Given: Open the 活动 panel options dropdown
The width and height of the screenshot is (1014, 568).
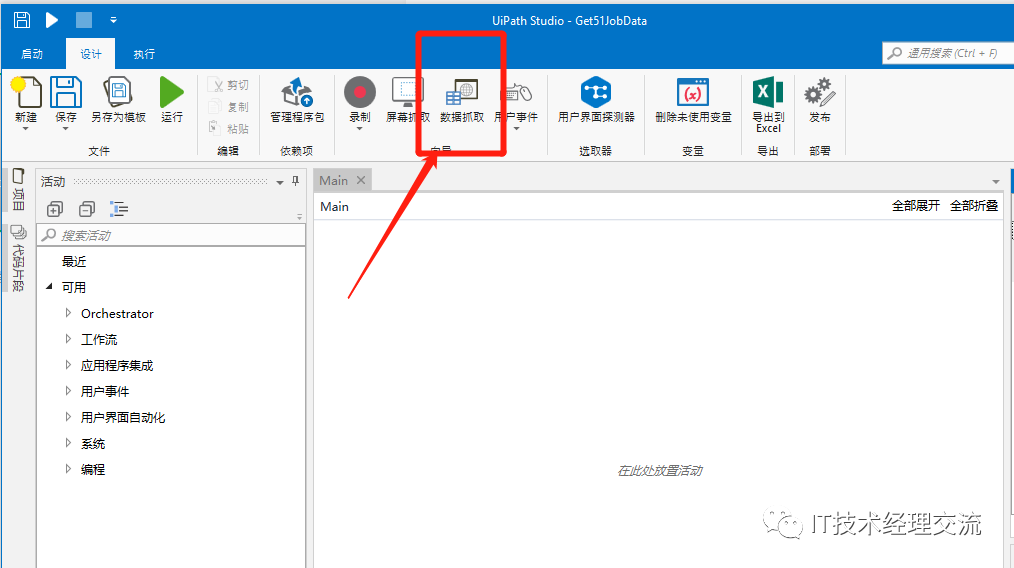Looking at the screenshot, I should (x=279, y=182).
